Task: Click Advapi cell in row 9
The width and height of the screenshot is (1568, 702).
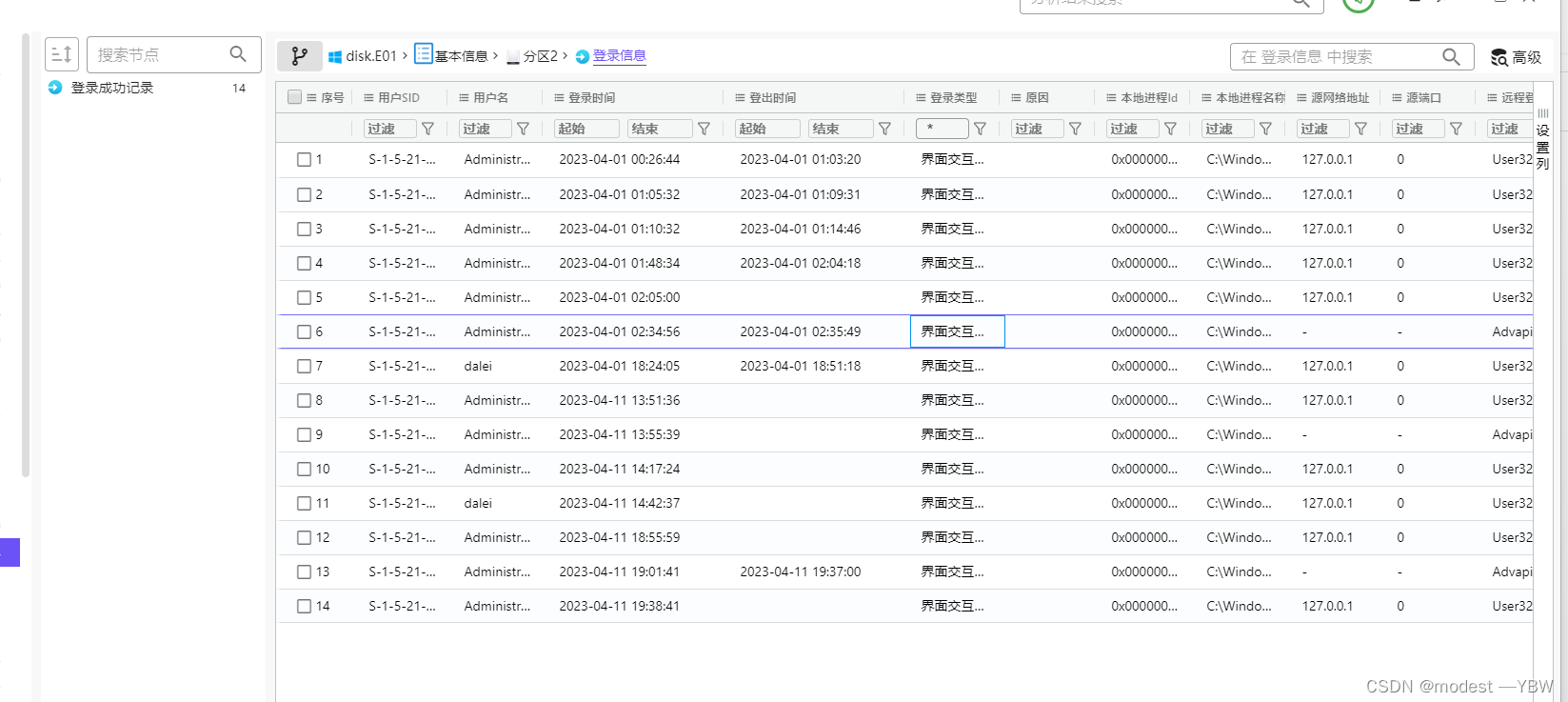Action: tap(1512, 434)
